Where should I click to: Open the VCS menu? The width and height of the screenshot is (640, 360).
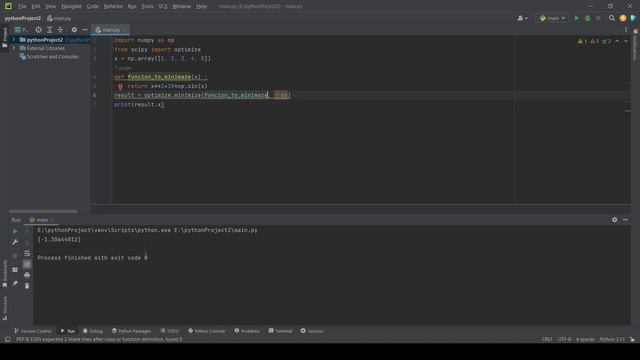163,6
